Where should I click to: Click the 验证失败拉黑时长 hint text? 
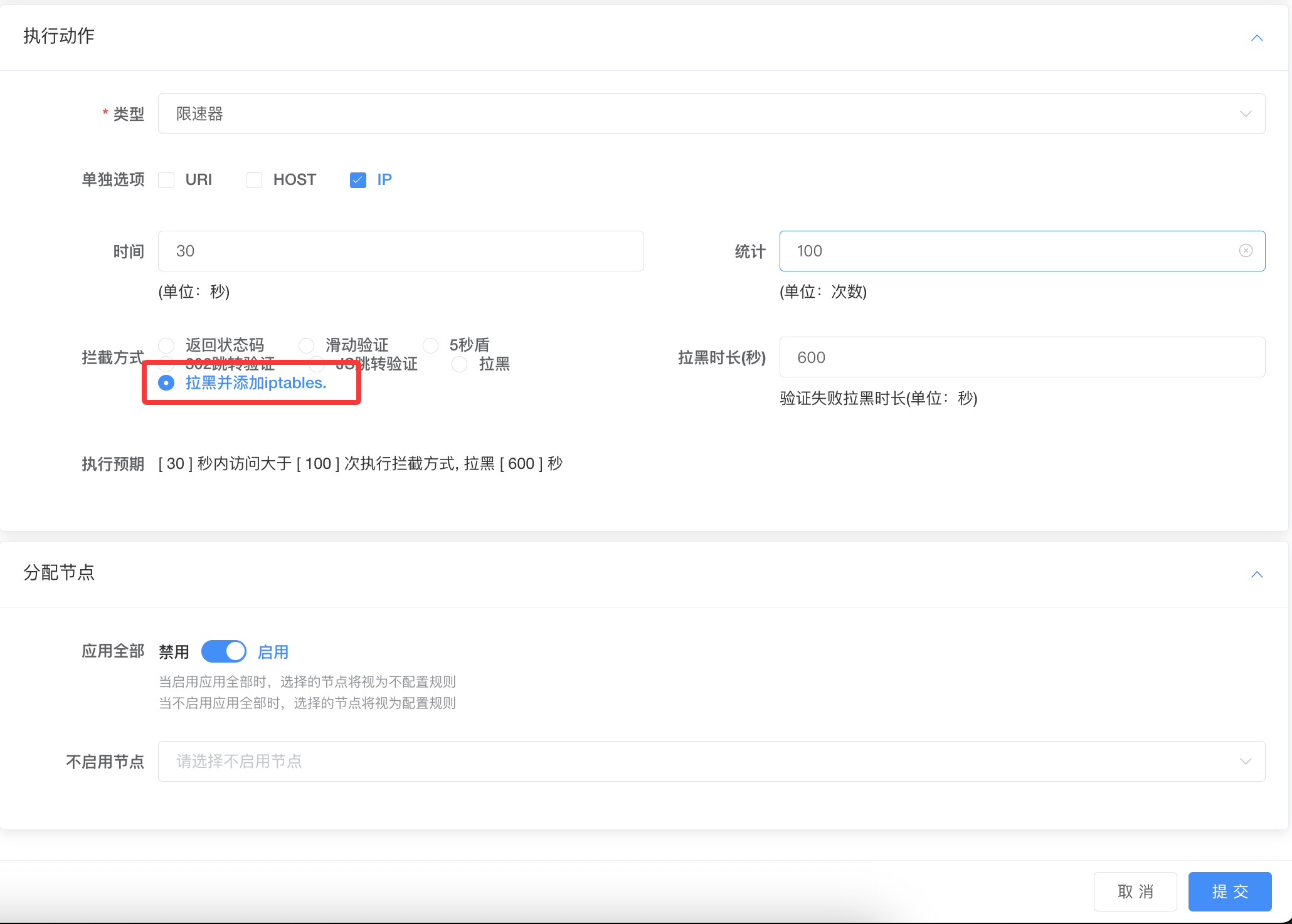point(879,398)
